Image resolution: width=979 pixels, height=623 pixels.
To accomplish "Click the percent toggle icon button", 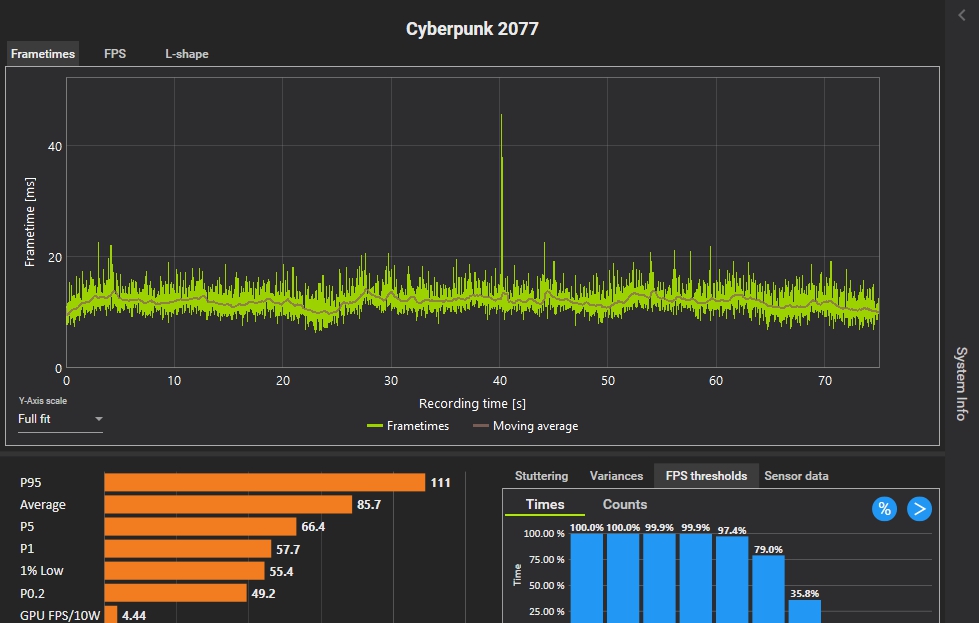I will (884, 509).
